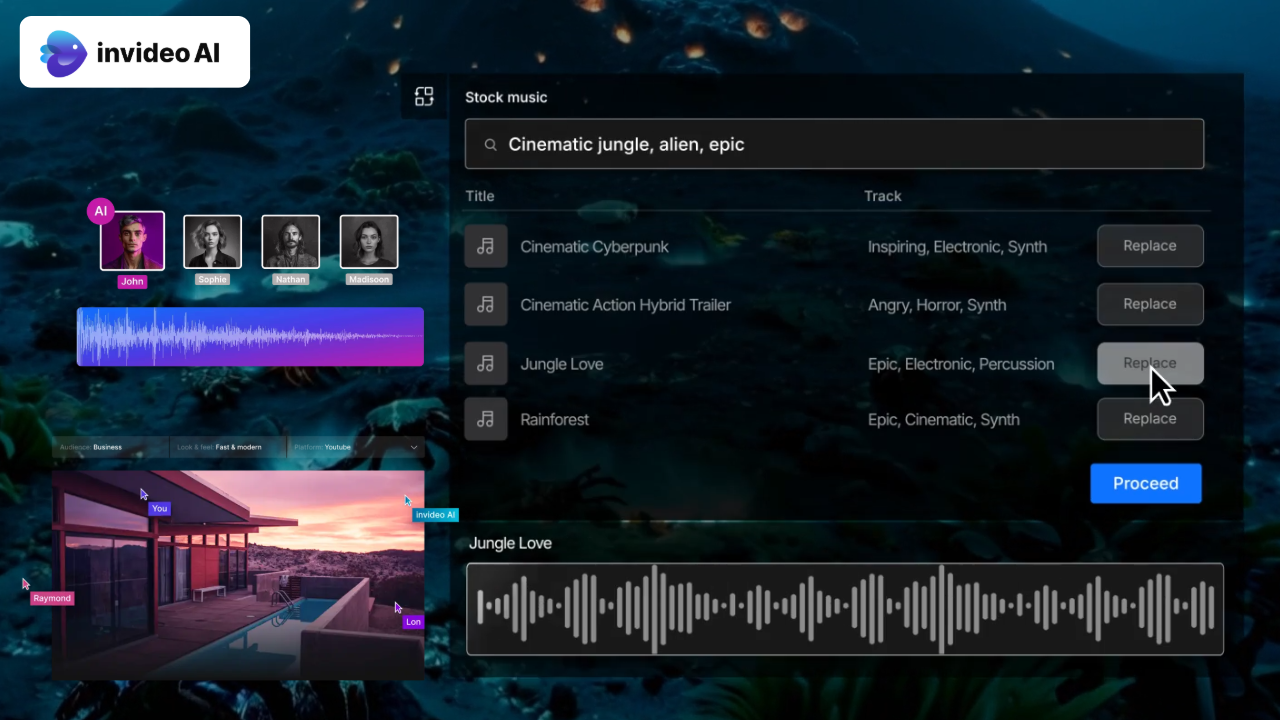Click the music note icon for Cinematic Action Hybrid Trailer

(486, 305)
